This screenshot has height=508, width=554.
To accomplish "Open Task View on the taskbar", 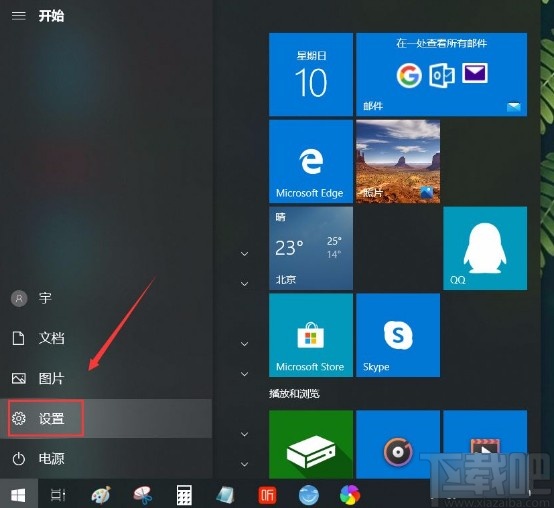I will [x=58, y=495].
